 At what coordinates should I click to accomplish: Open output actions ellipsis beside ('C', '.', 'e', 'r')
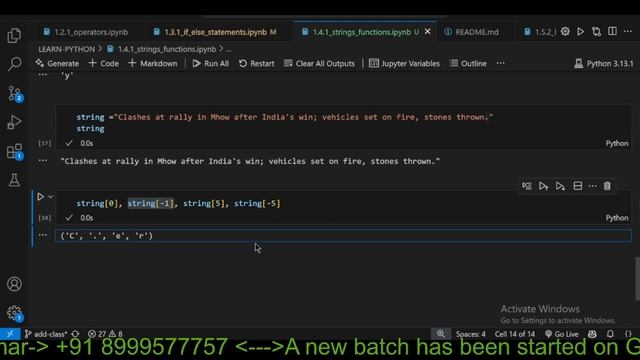click(42, 235)
